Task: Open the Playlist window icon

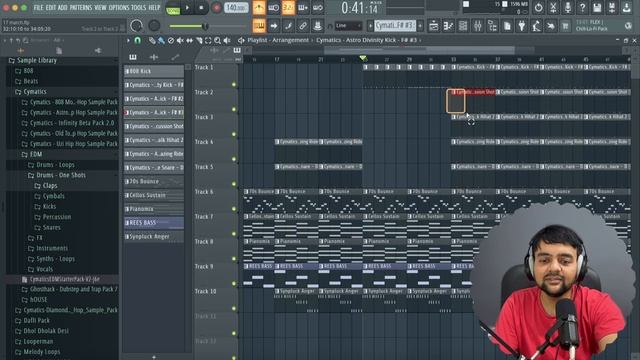Action: (x=433, y=26)
